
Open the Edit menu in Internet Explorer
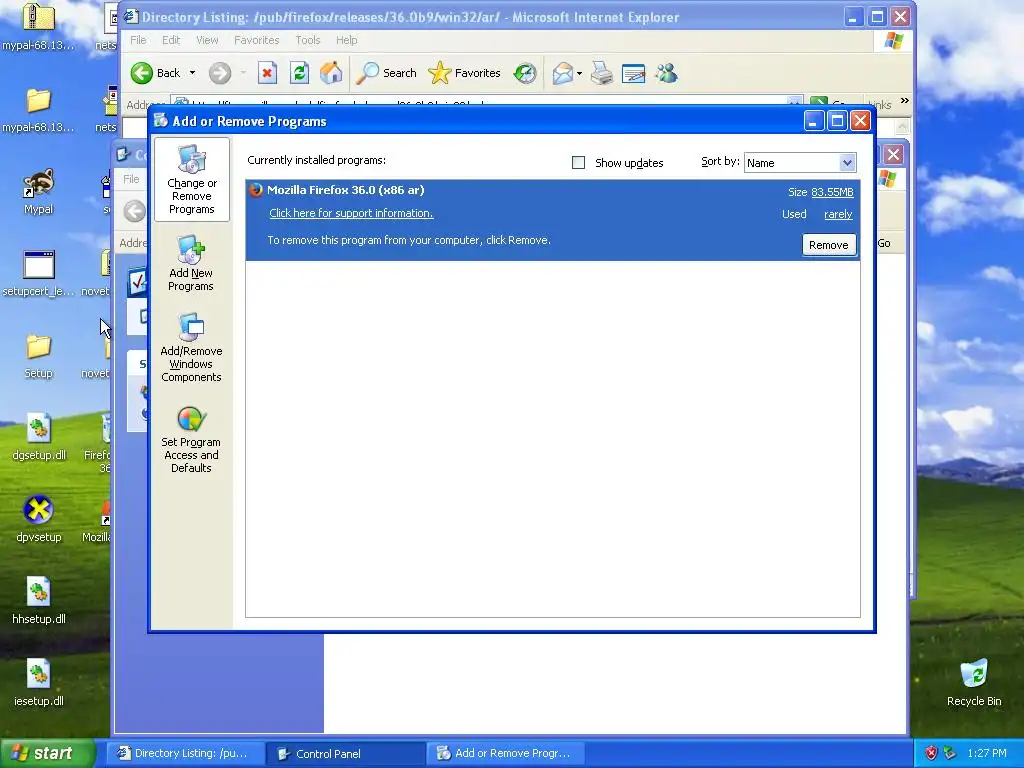point(171,40)
